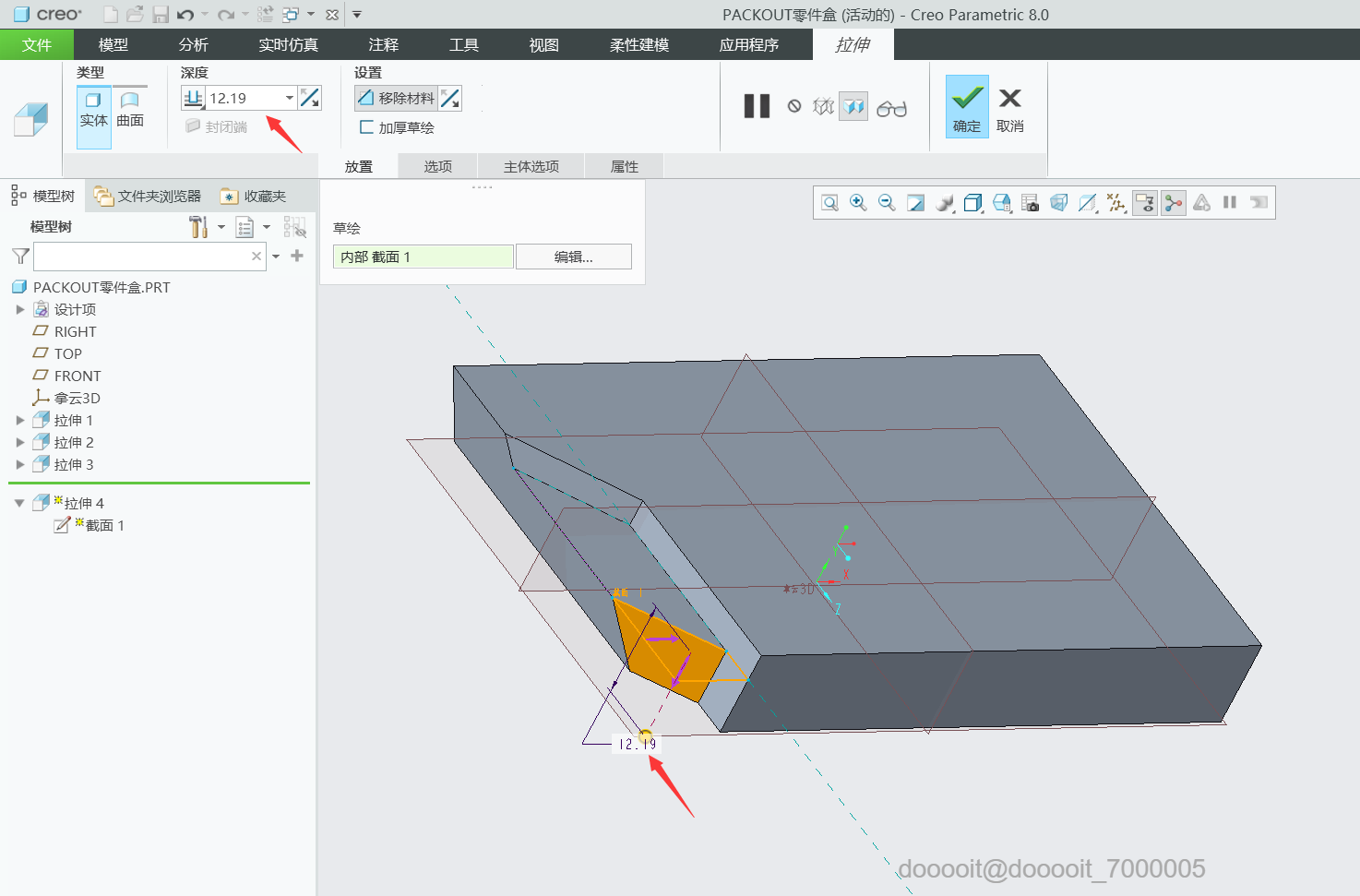Click the new file icon in title bar

pyautogui.click(x=111, y=15)
